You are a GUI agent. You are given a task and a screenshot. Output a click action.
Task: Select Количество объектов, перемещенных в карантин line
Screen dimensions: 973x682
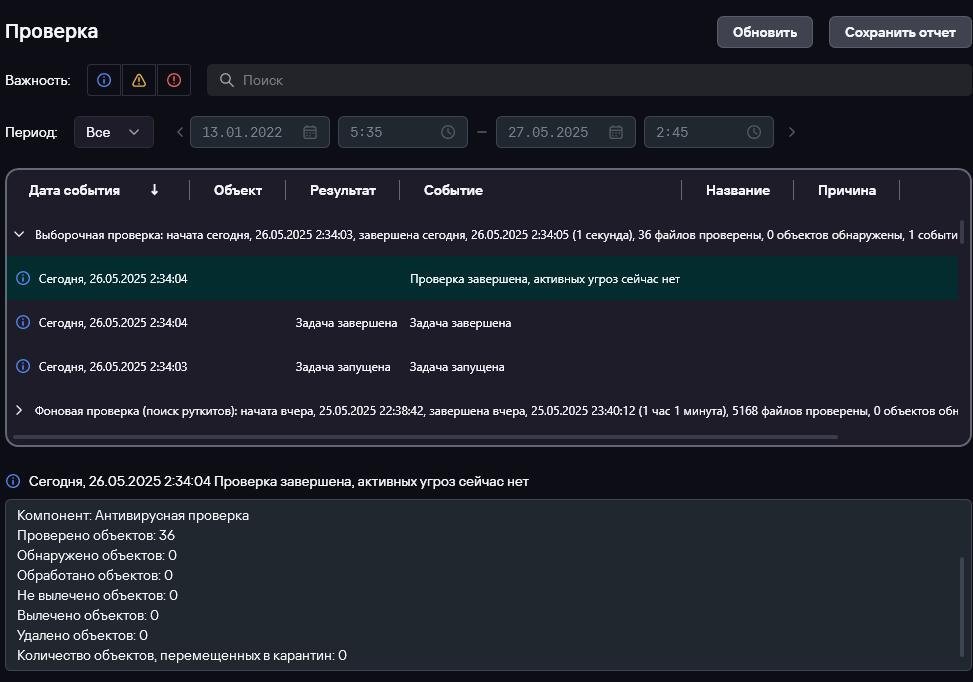point(182,655)
